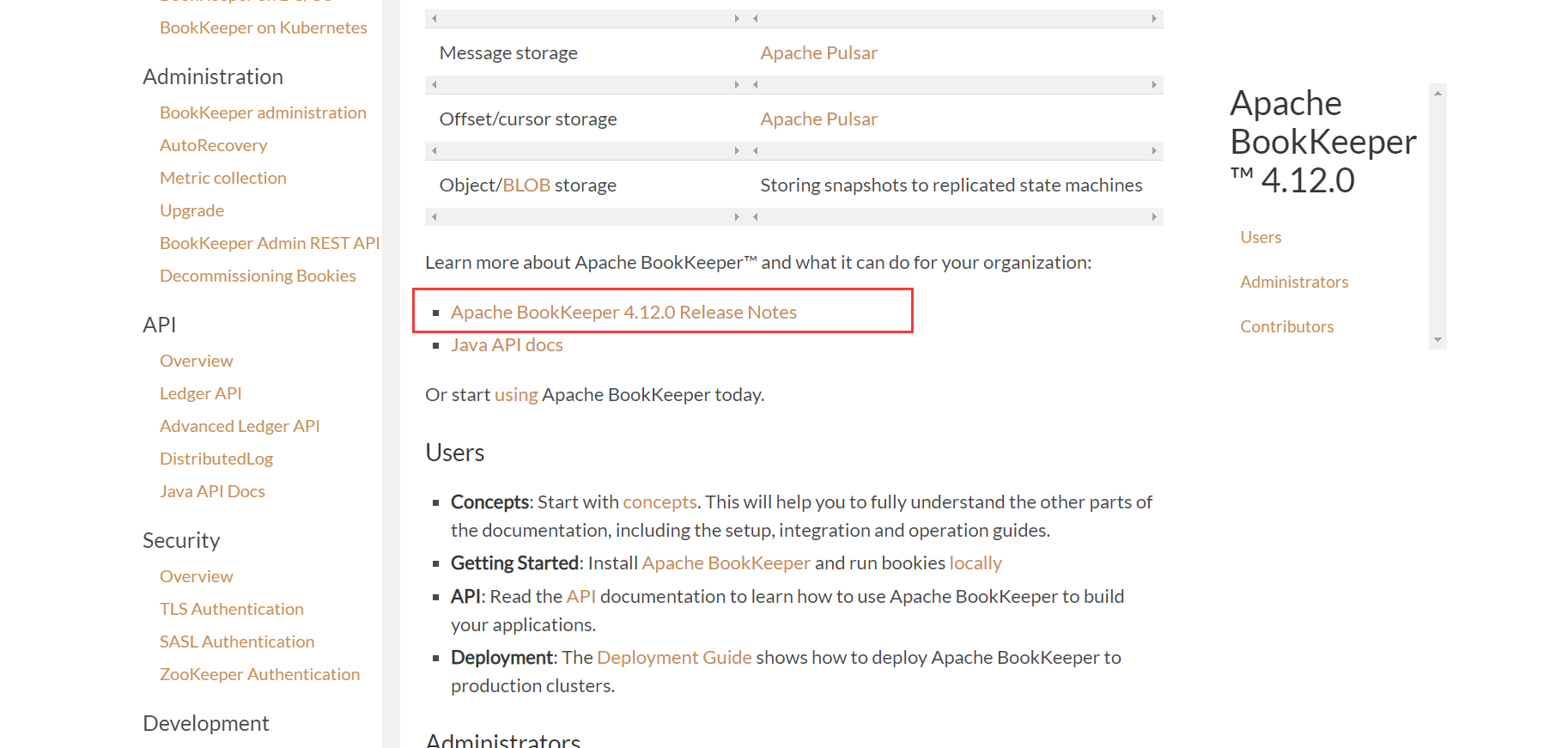The height and width of the screenshot is (748, 1568).
Task: Open the Upgrade guide
Action: (191, 210)
